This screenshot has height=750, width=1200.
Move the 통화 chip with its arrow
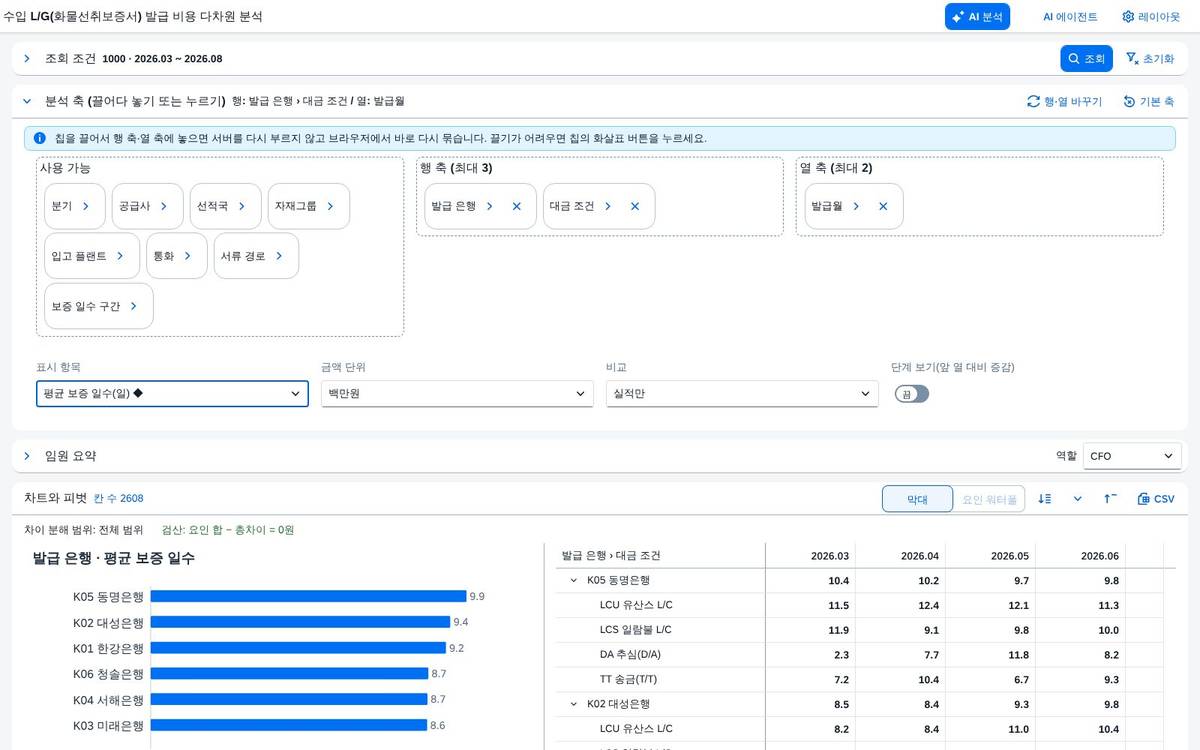(188, 256)
